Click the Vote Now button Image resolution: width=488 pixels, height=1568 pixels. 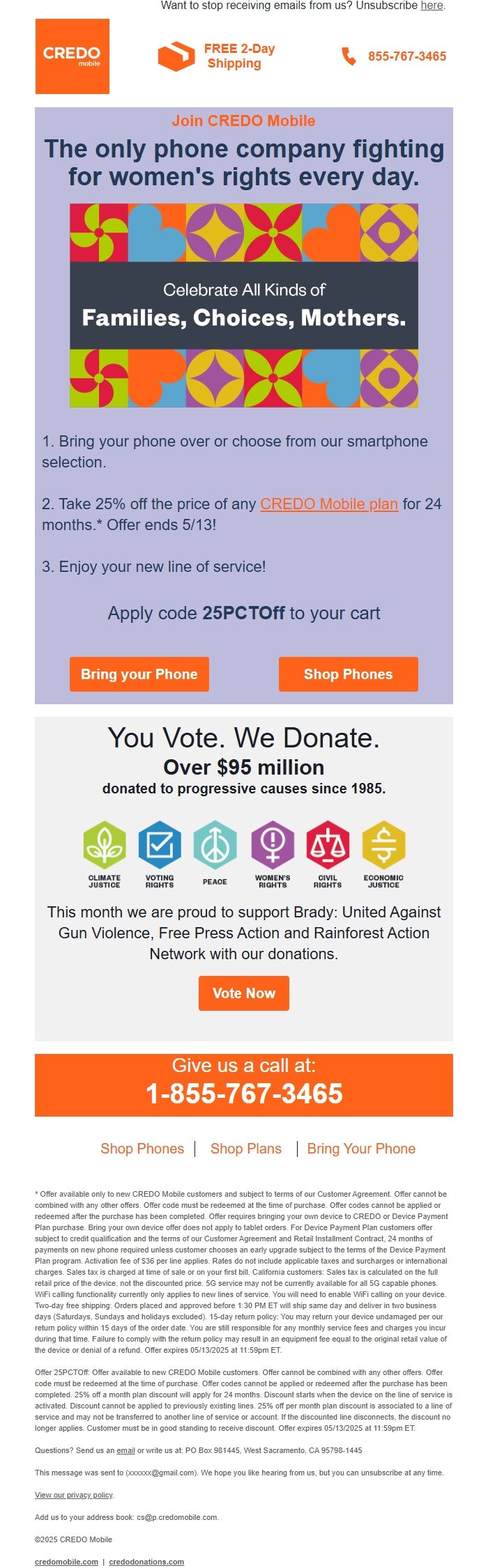[244, 993]
